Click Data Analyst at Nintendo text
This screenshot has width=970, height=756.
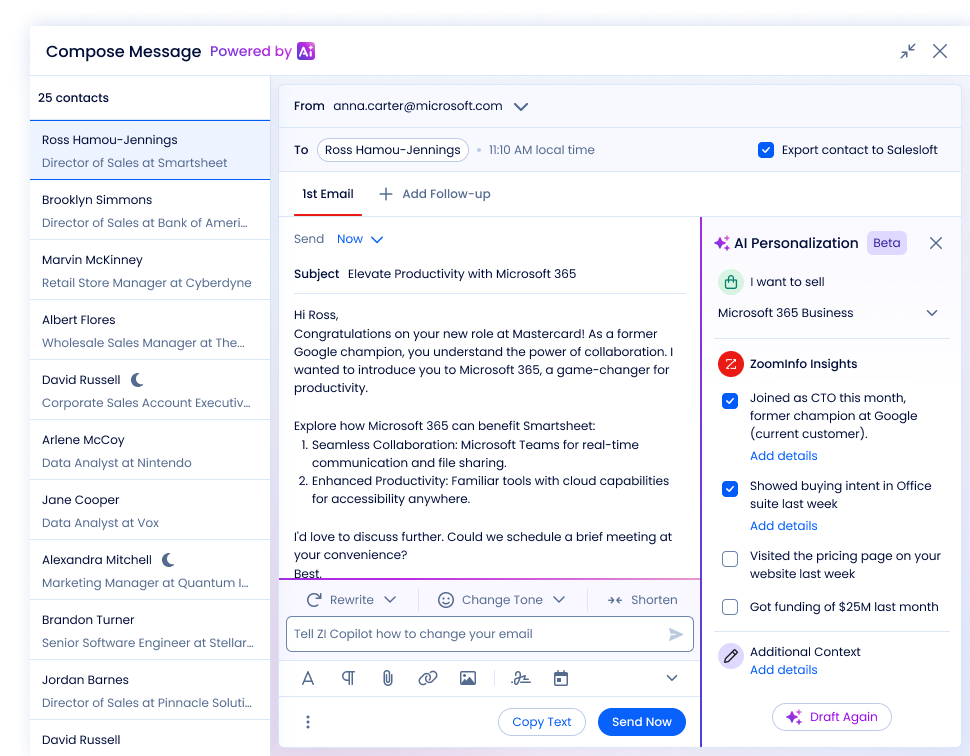coord(116,463)
